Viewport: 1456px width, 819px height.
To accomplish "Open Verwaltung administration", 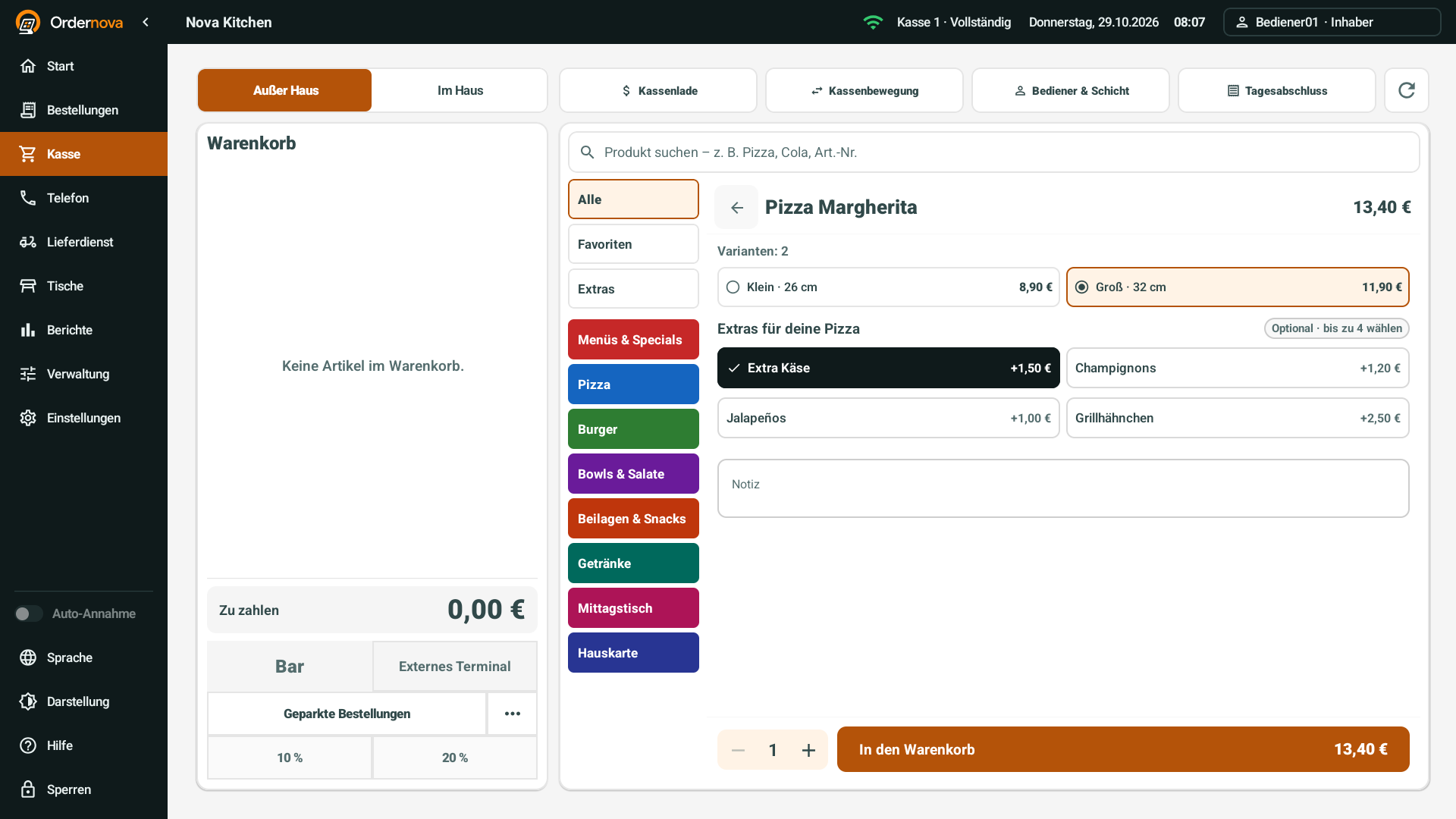I will tap(83, 374).
